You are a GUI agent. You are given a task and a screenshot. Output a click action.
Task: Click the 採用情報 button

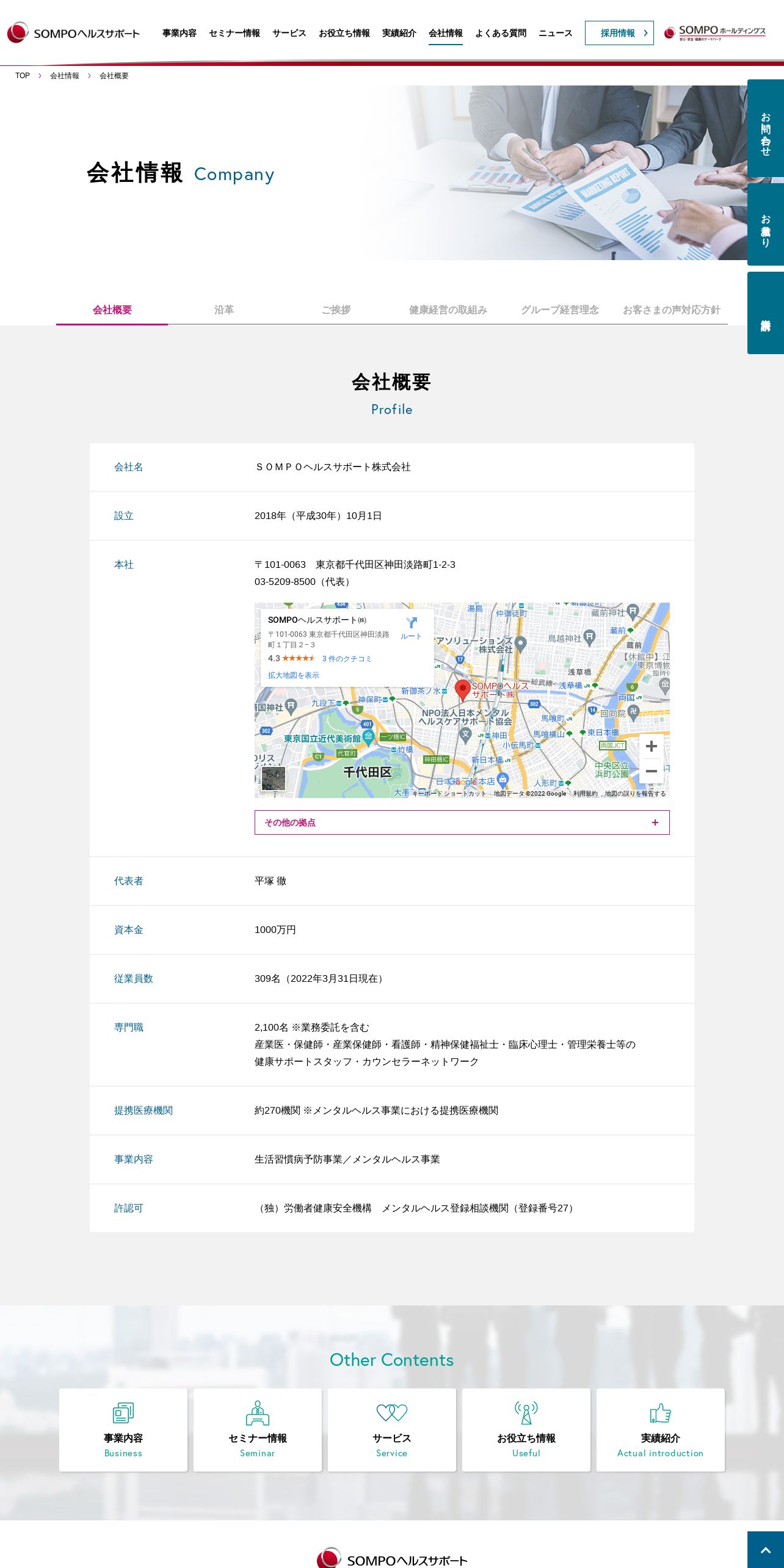click(x=619, y=33)
